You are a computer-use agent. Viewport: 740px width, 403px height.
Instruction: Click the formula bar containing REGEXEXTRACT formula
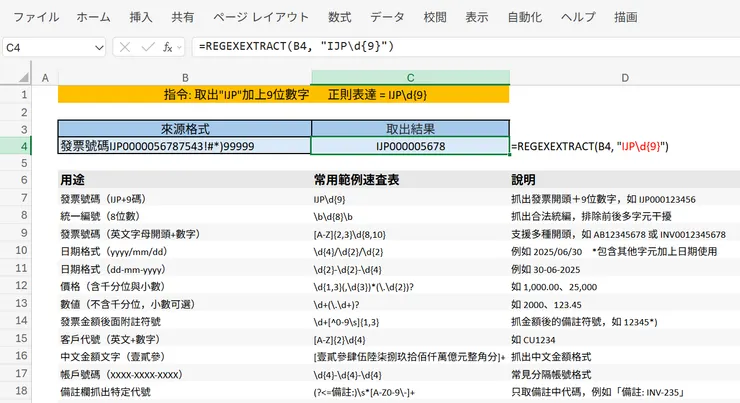point(466,47)
